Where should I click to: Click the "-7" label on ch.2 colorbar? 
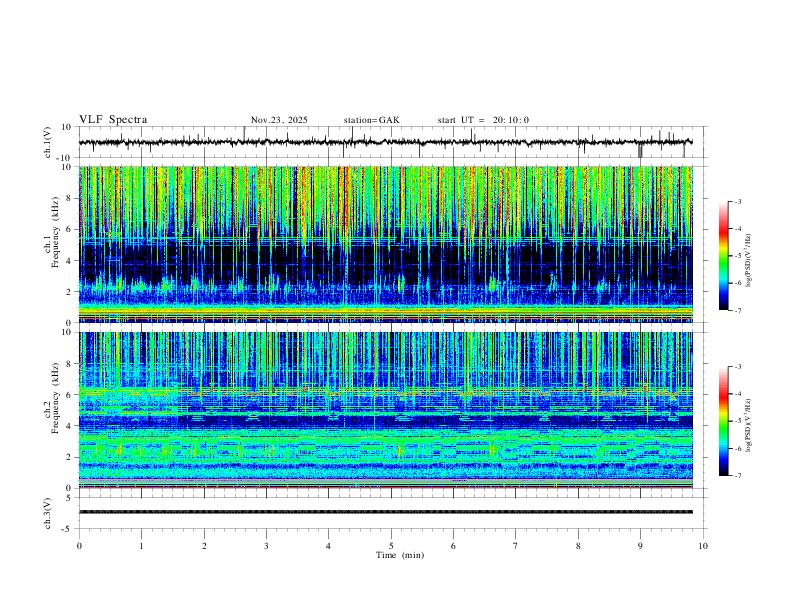tap(738, 476)
